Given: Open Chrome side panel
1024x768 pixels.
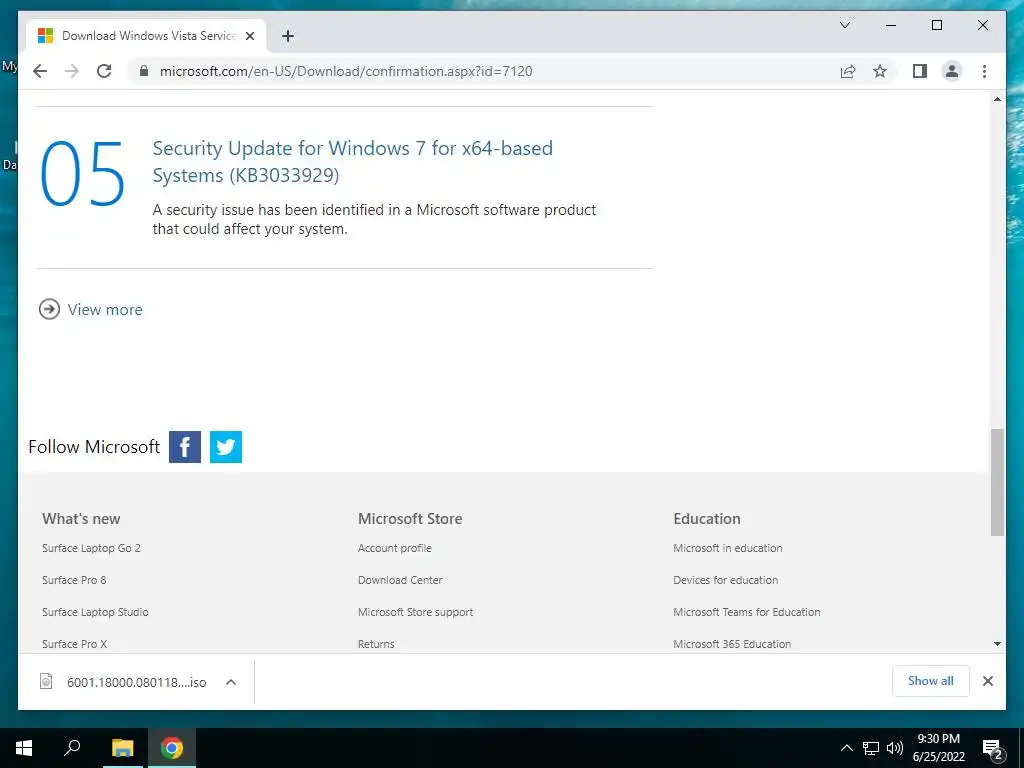Looking at the screenshot, I should click(920, 71).
